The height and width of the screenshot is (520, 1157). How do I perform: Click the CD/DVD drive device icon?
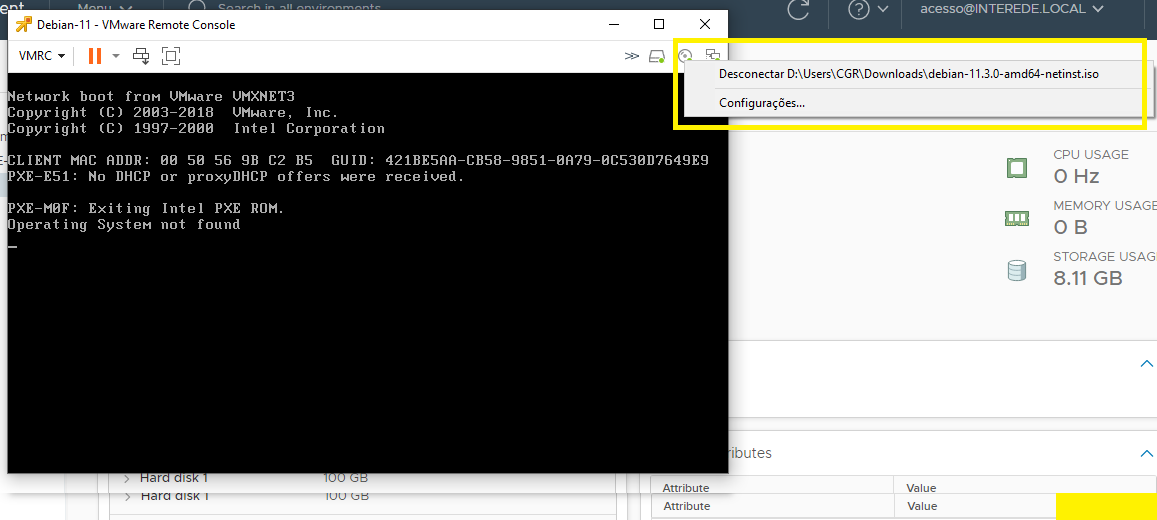click(x=685, y=56)
